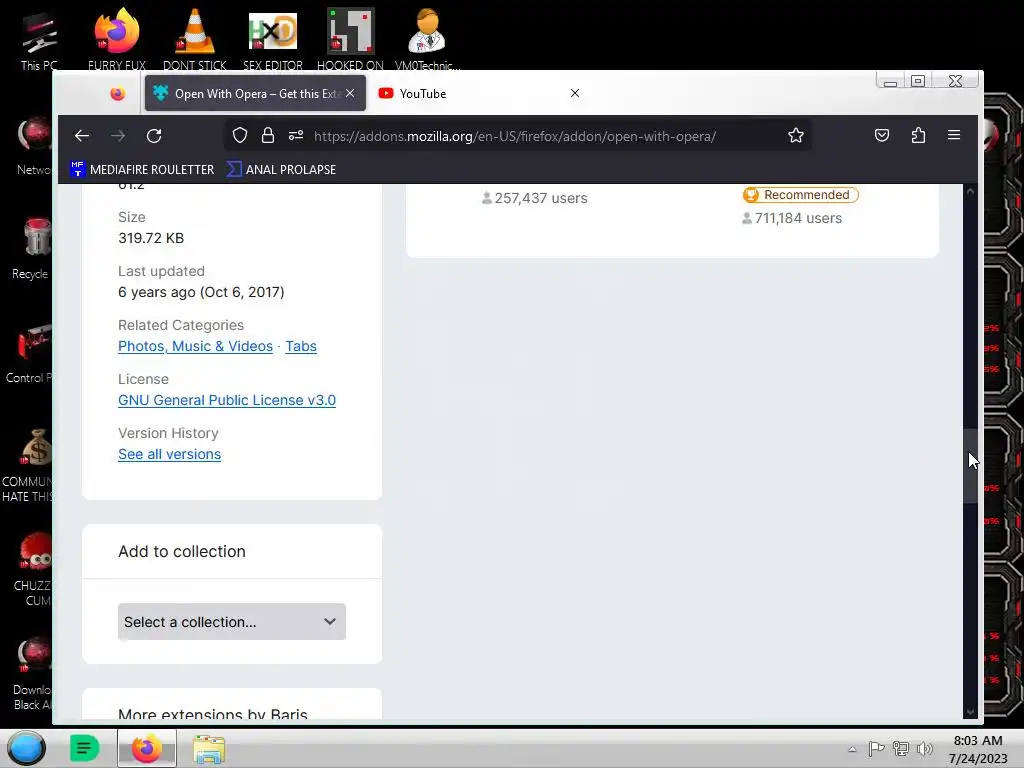Open Firefox View tab icon
Viewport: 1024px width, 768px height.
pyautogui.click(x=118, y=94)
